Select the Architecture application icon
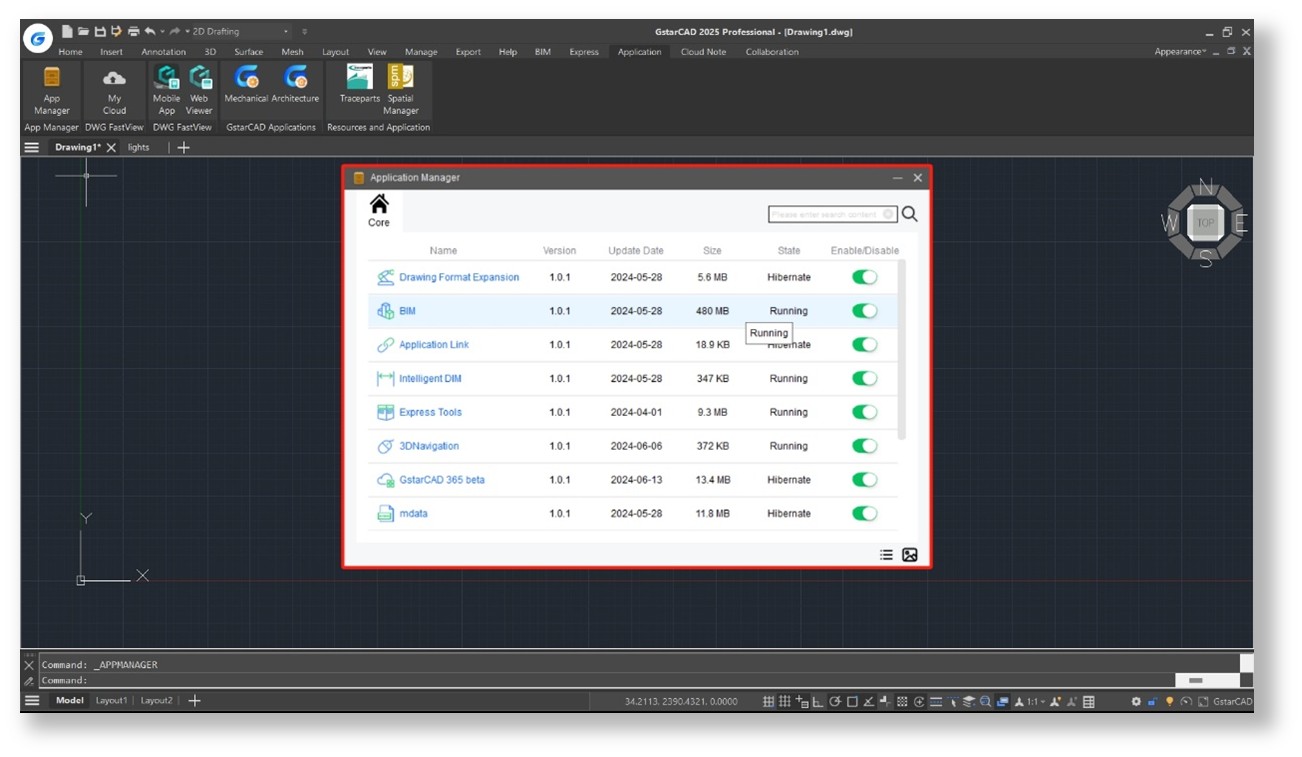The image size is (1302, 757). (x=295, y=78)
